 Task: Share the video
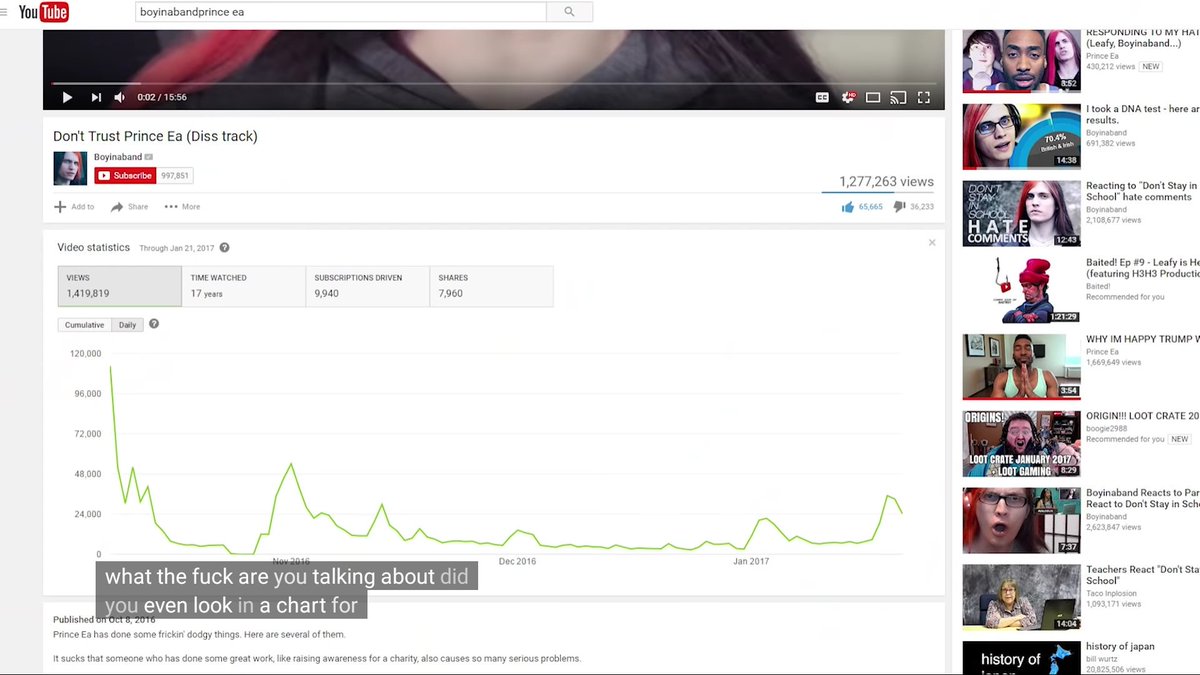(x=130, y=207)
